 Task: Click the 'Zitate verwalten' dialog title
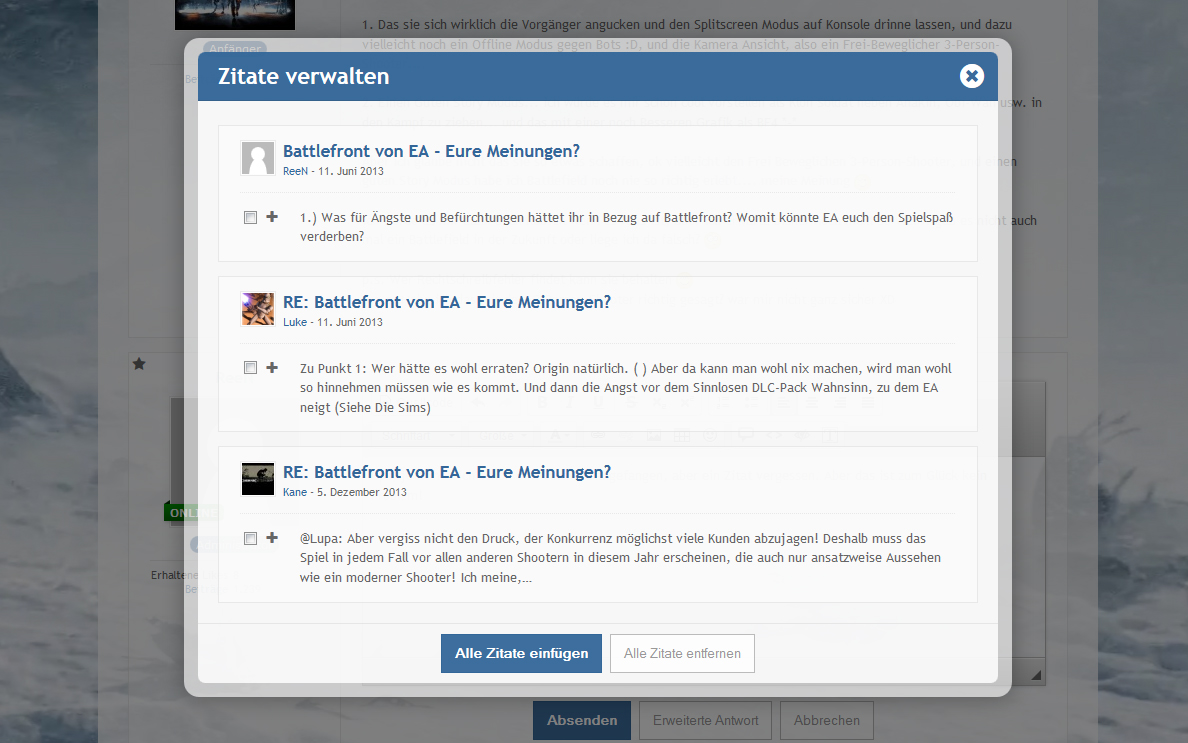(303, 76)
